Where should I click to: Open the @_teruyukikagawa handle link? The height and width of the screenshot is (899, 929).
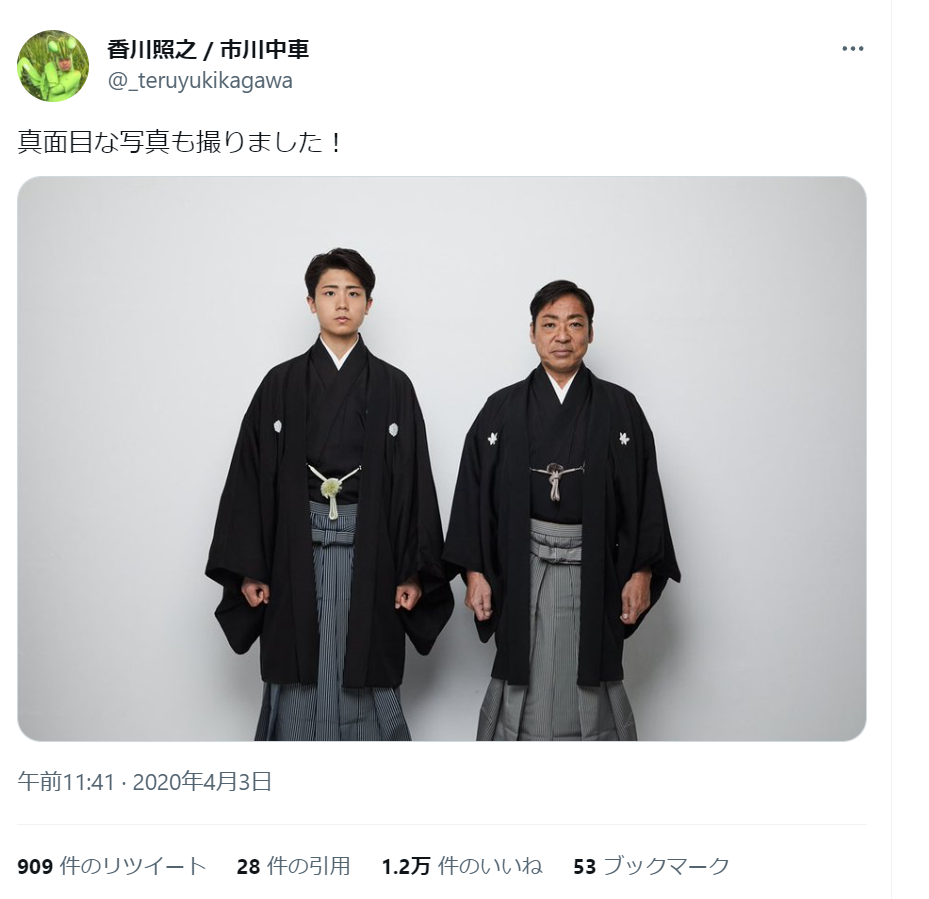pyautogui.click(x=200, y=81)
